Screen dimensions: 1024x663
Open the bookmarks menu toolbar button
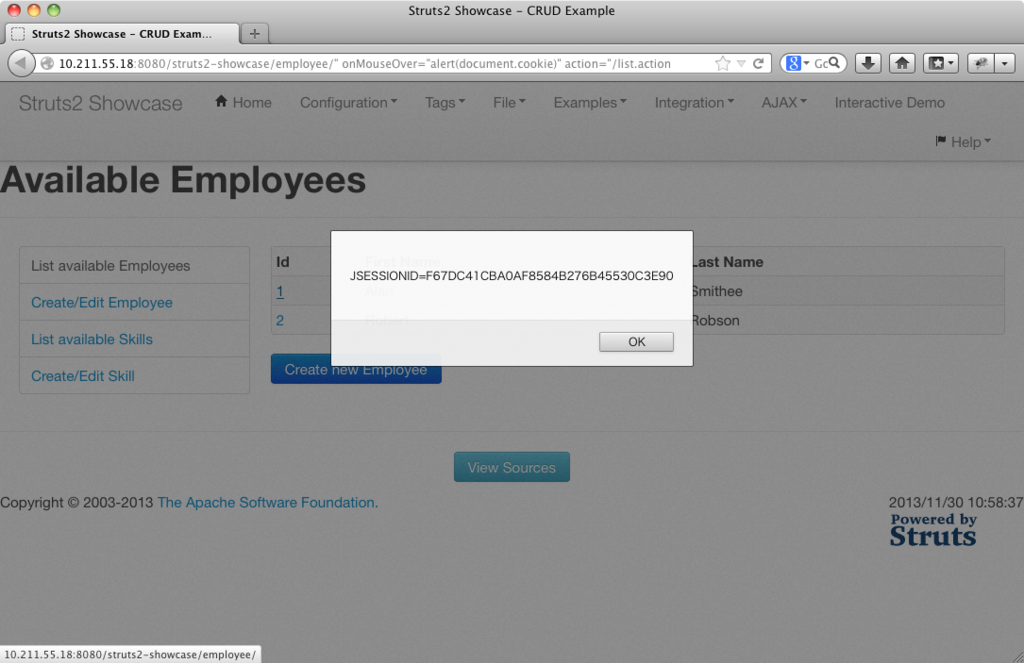point(941,63)
